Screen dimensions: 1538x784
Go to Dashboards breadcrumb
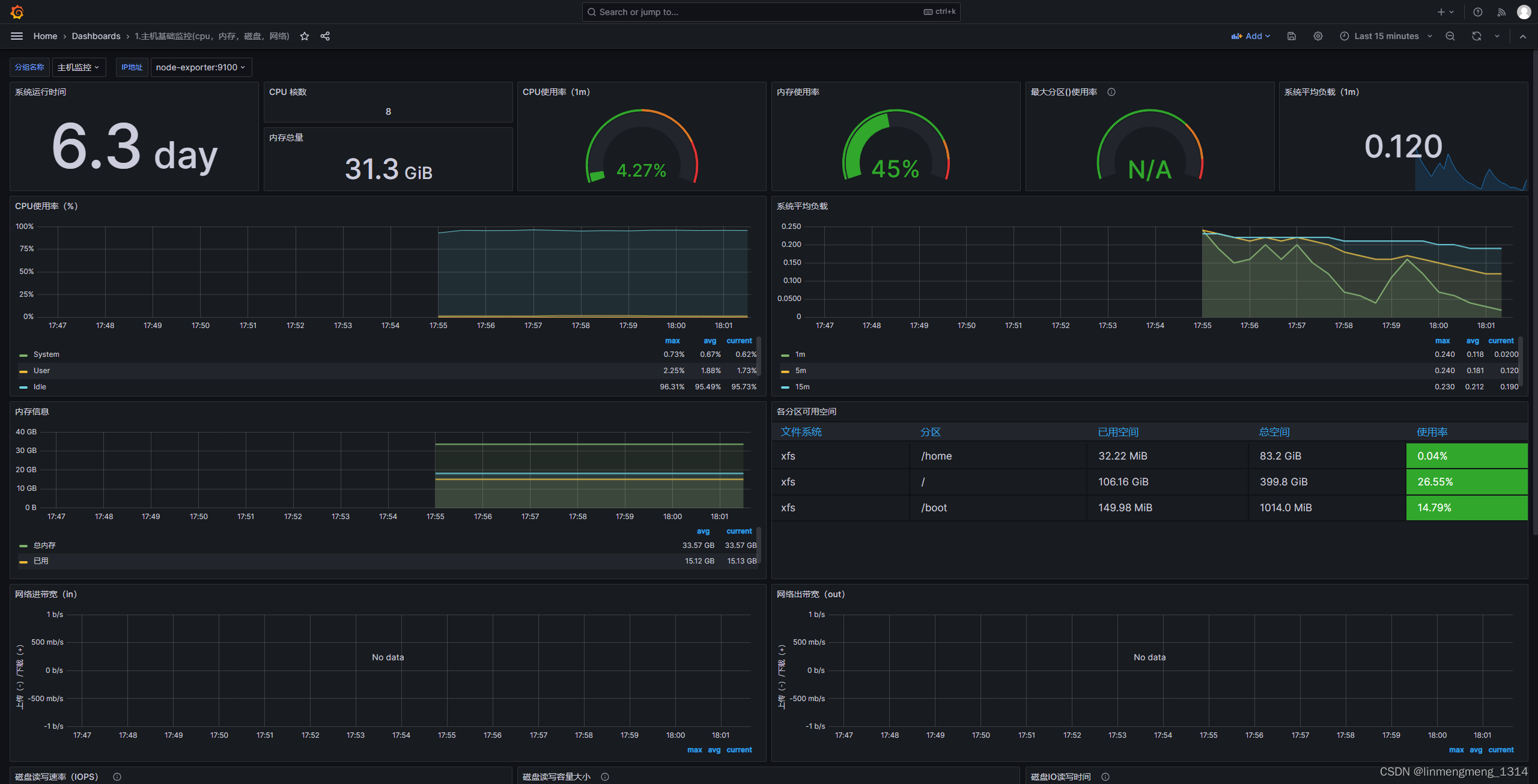(96, 36)
